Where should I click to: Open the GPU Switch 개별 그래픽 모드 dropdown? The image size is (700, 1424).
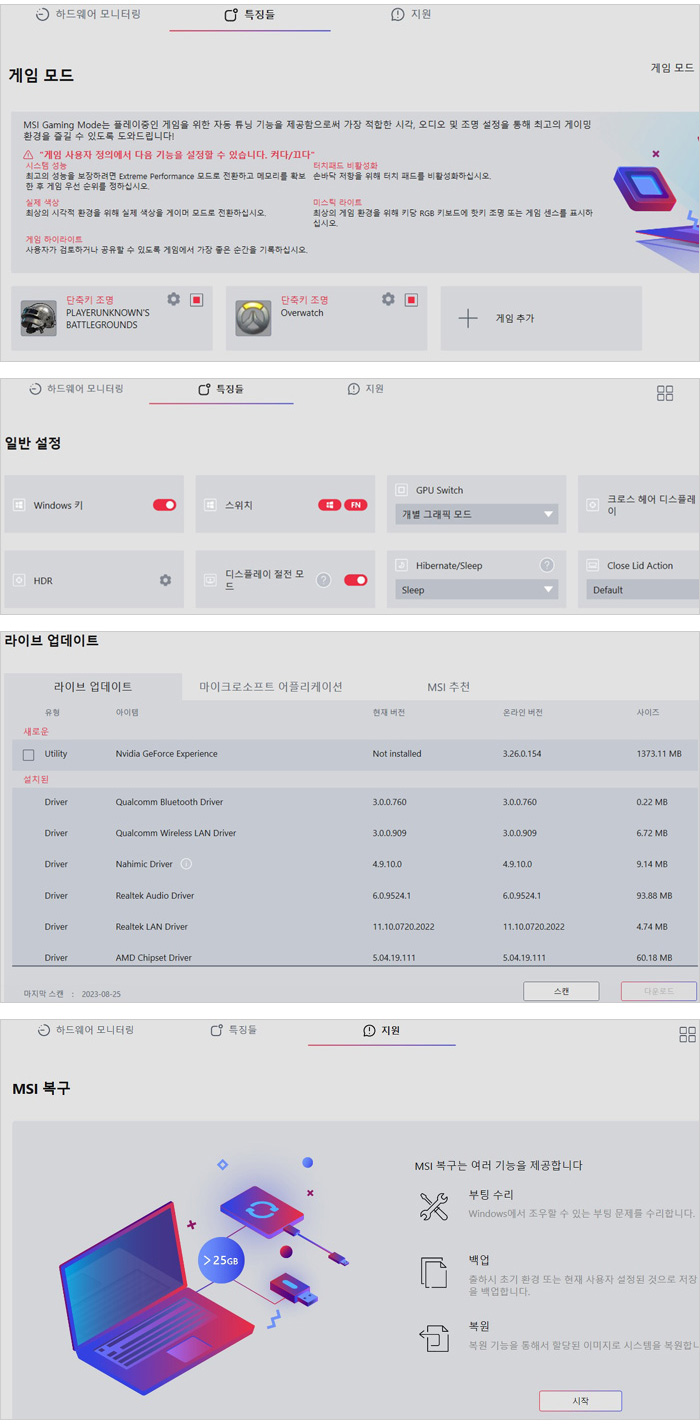tap(476, 514)
